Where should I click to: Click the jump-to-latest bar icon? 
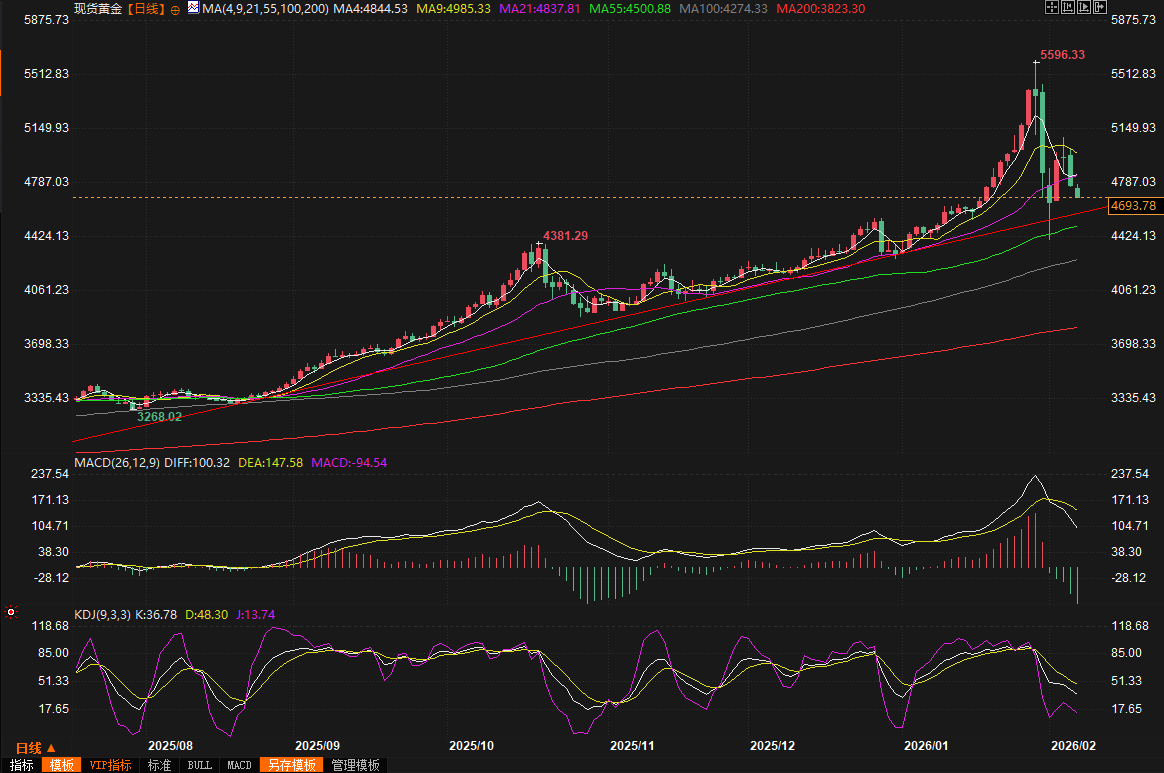pyautogui.click(x=1099, y=8)
